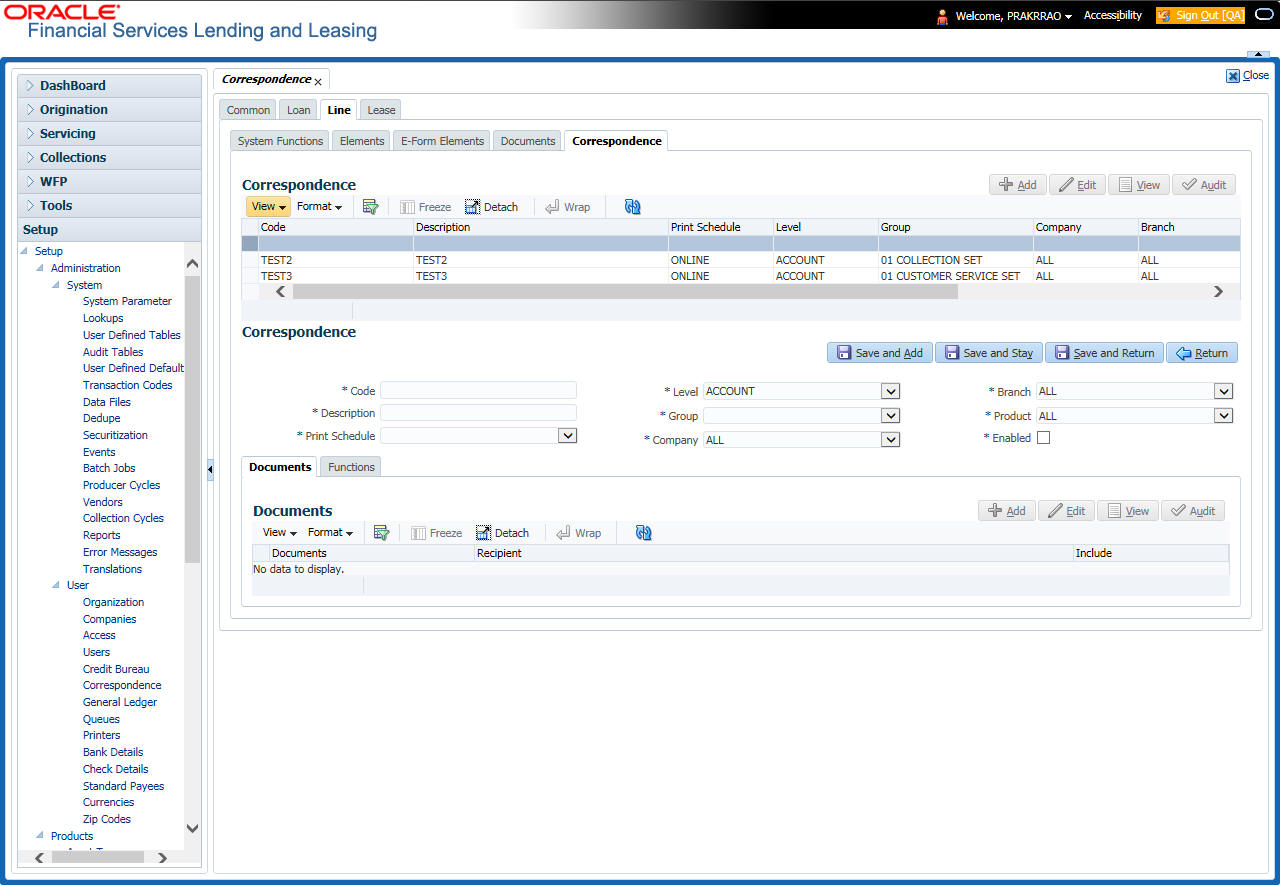This screenshot has width=1280, height=885.
Task: Click the user icon beside Welcome
Action: (x=942, y=16)
